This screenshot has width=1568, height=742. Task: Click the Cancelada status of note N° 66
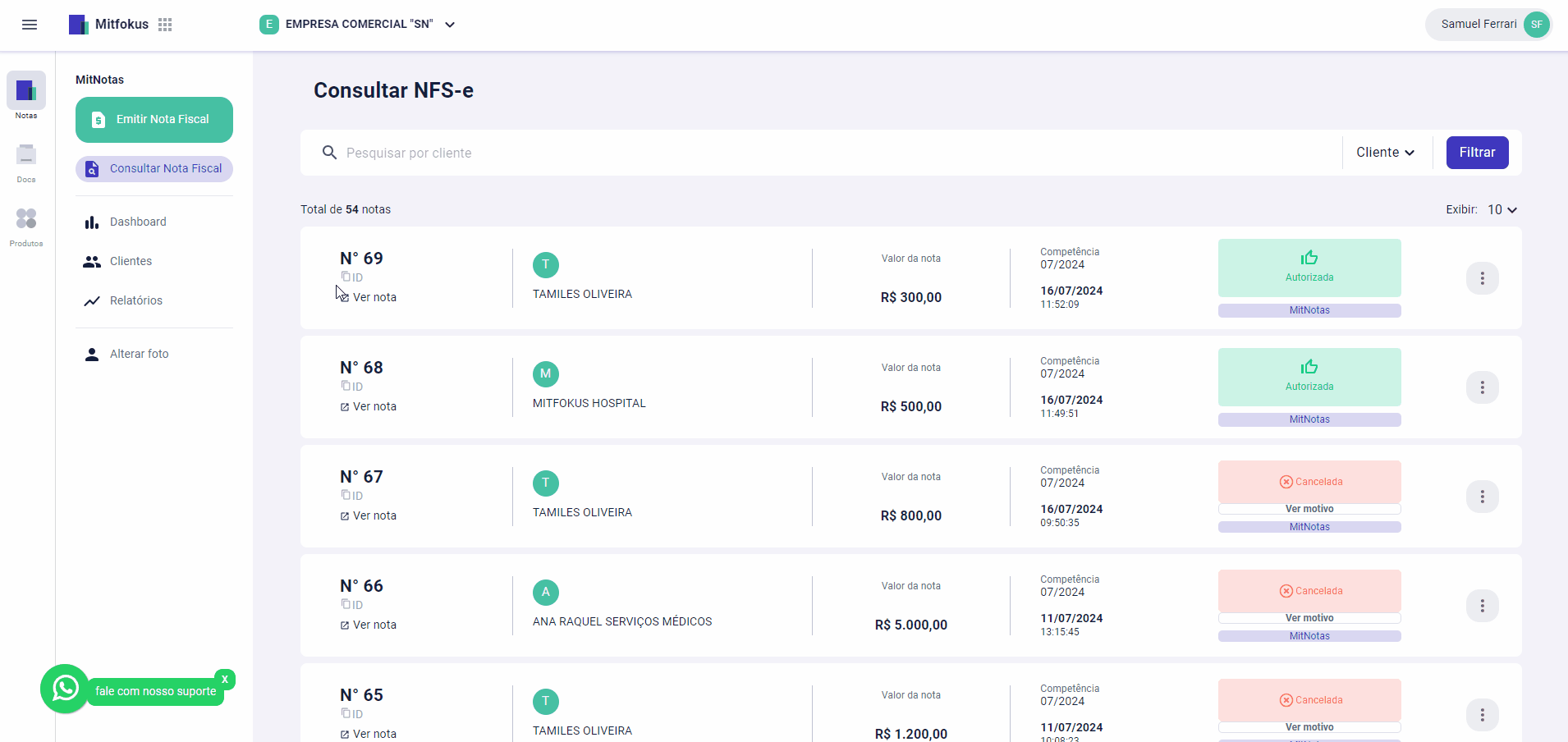pyautogui.click(x=1309, y=591)
